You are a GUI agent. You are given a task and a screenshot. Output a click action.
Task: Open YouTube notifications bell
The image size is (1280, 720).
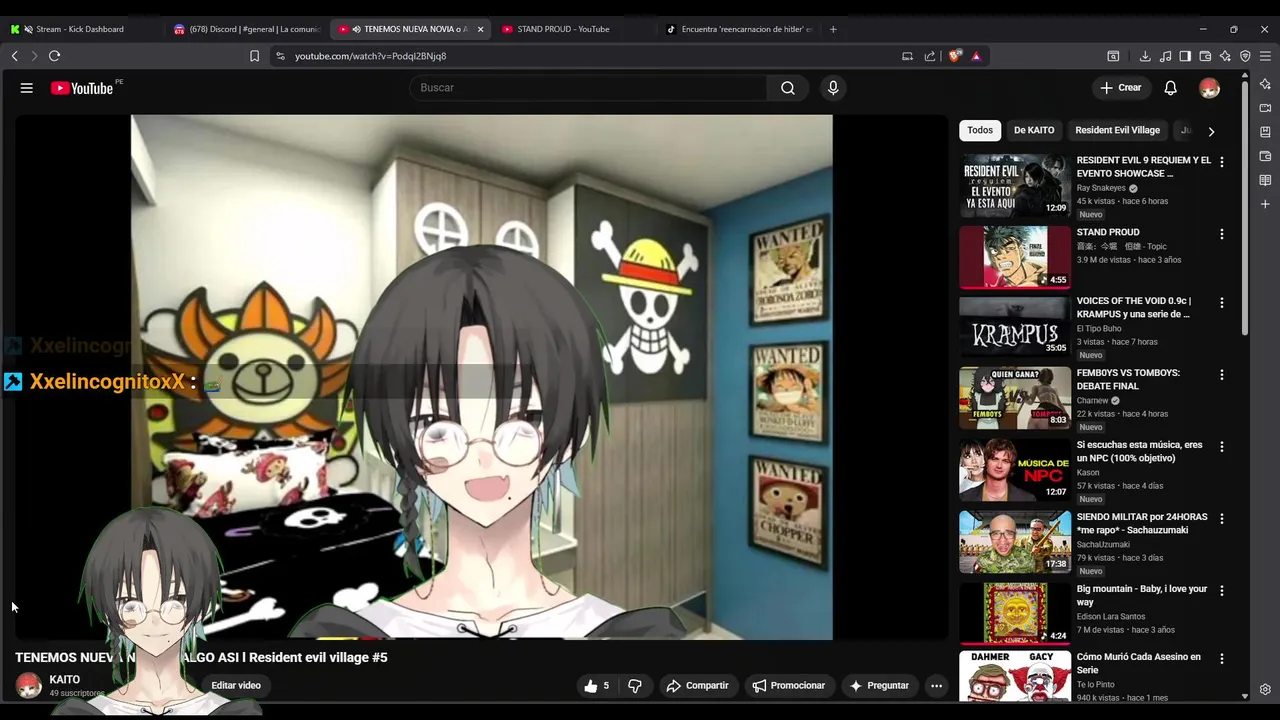coord(1170,88)
